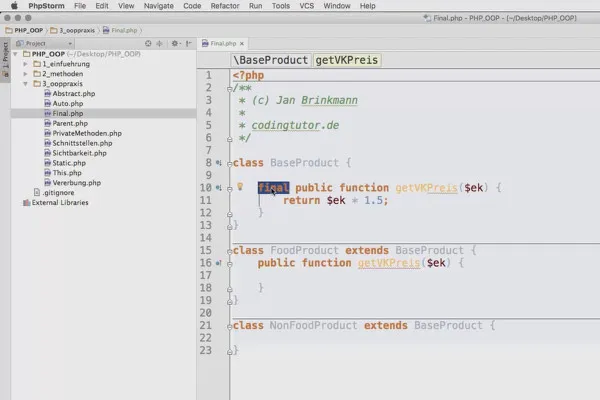Expand the 2_methoden folder arrow

tap(25, 73)
